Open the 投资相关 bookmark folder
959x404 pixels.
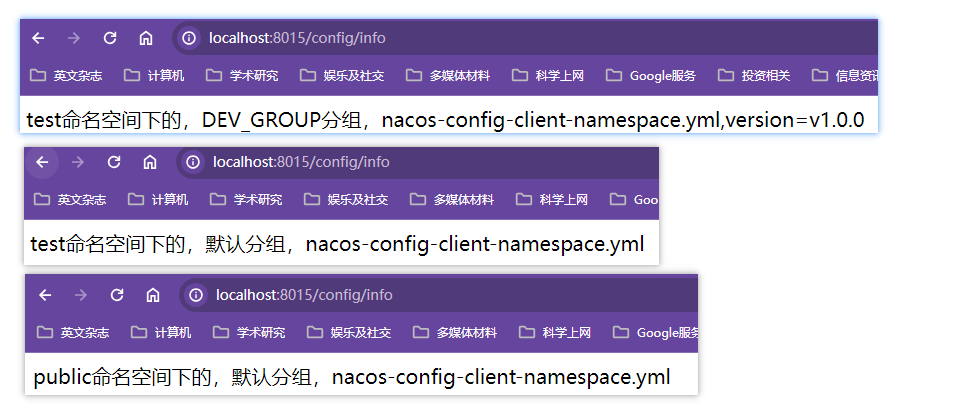coord(755,75)
